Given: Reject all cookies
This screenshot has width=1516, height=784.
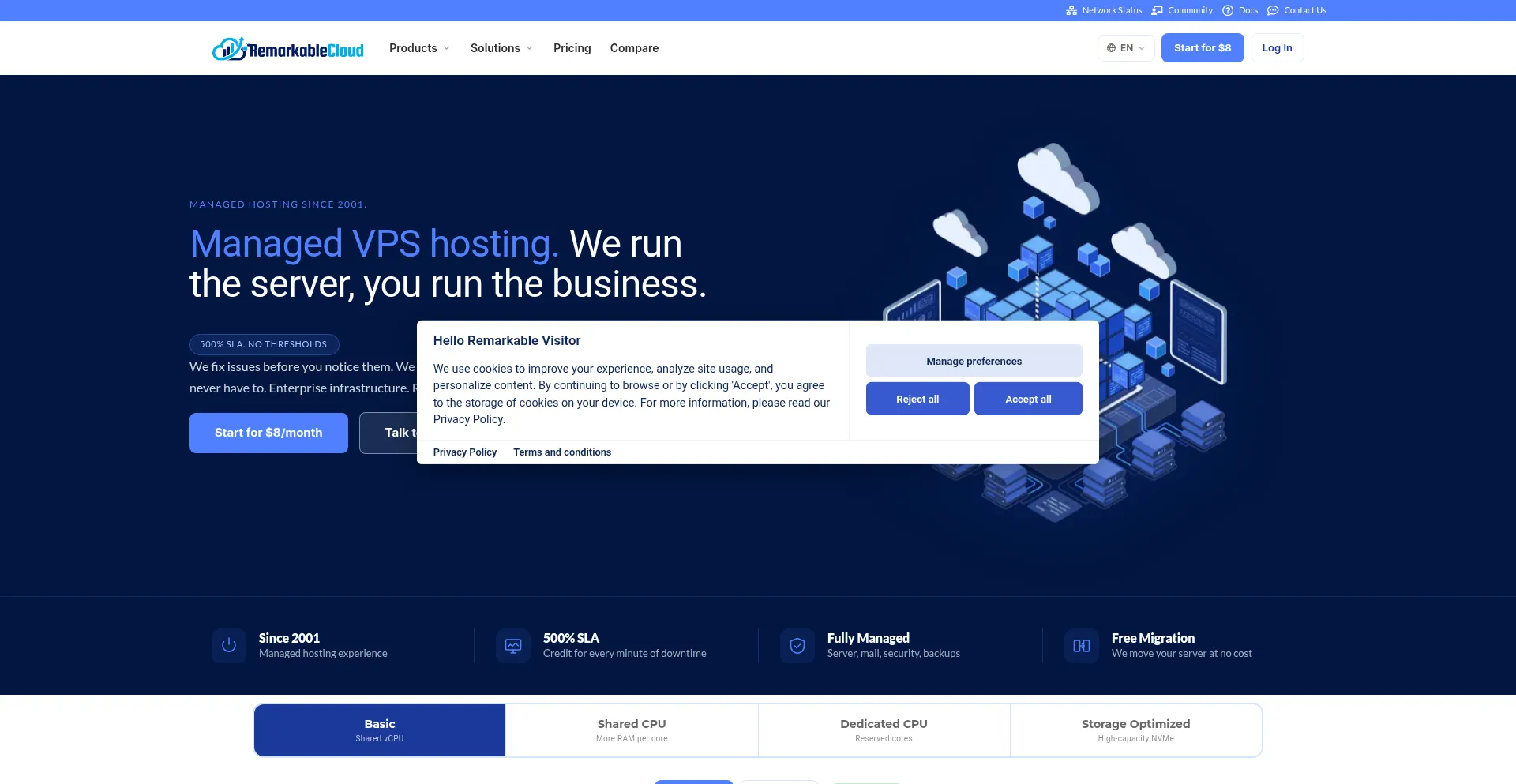Looking at the screenshot, I should pyautogui.click(x=917, y=399).
